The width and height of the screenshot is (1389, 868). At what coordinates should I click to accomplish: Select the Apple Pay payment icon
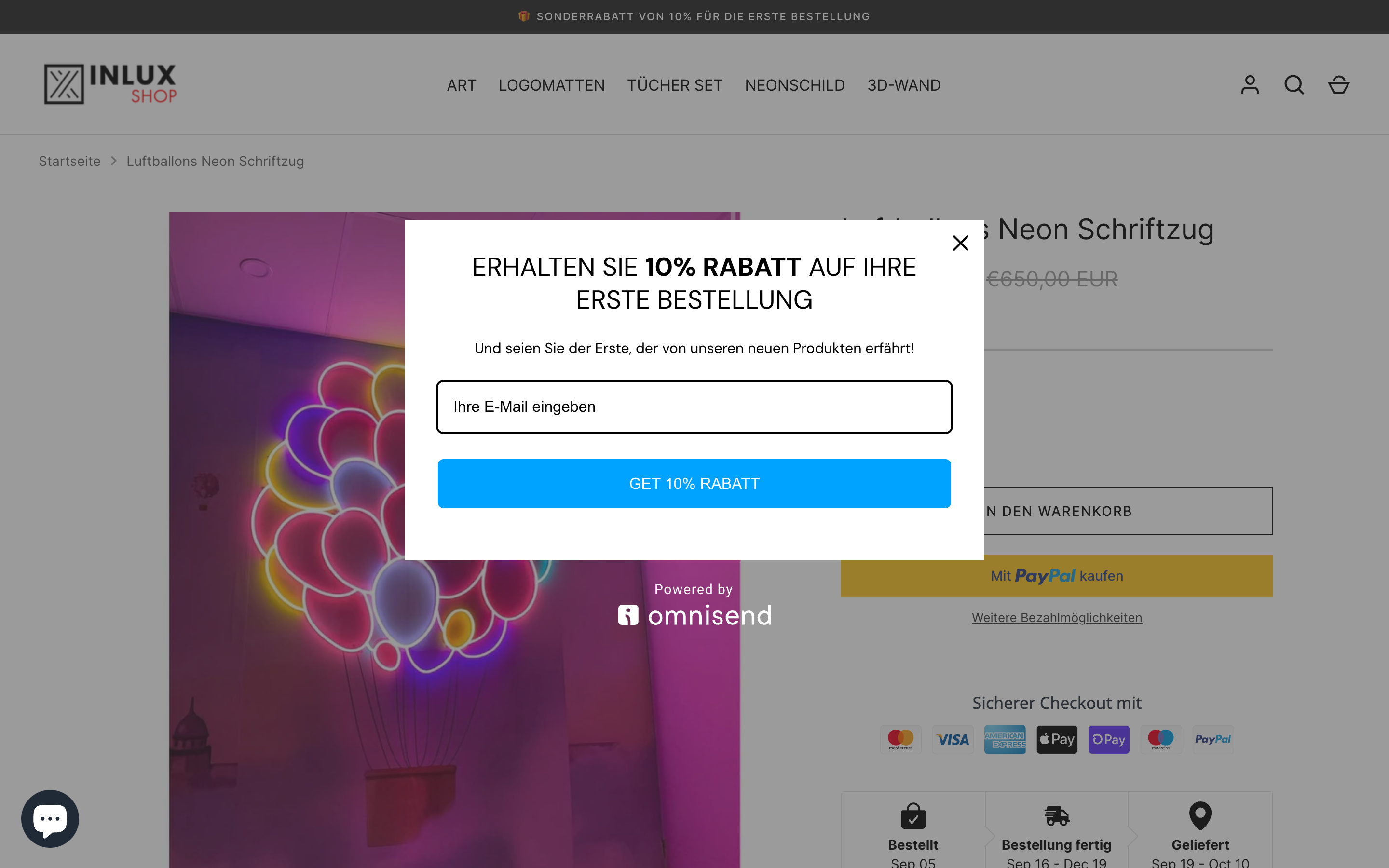1057,739
